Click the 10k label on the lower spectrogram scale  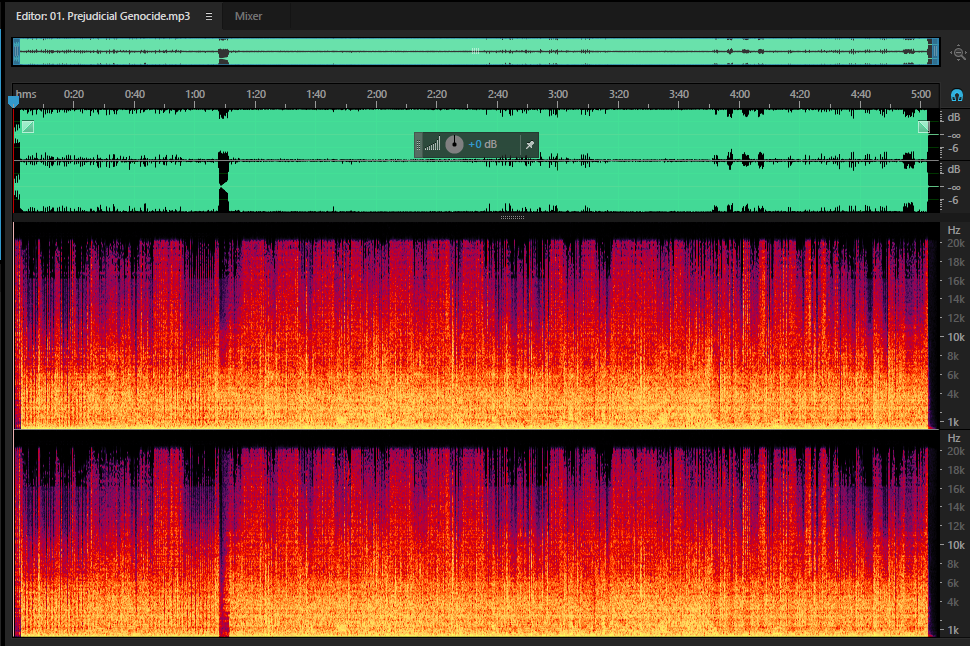[x=956, y=545]
